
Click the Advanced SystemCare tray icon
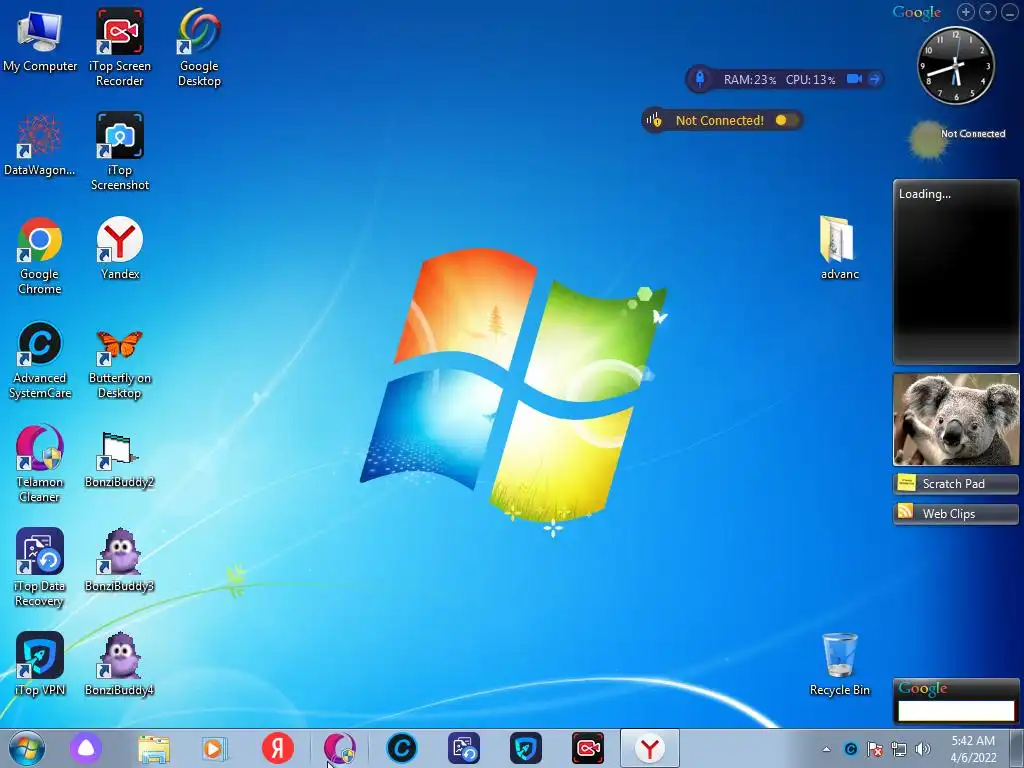coord(850,749)
